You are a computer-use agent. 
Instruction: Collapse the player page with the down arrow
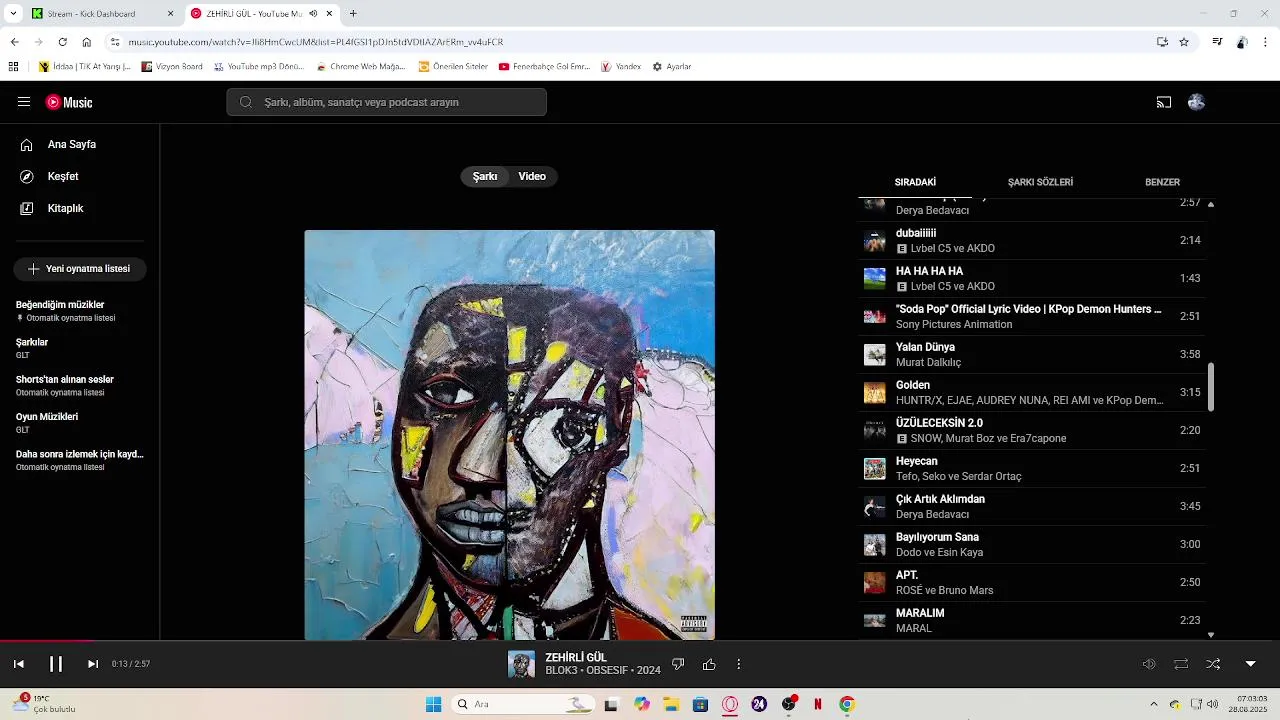[1250, 664]
